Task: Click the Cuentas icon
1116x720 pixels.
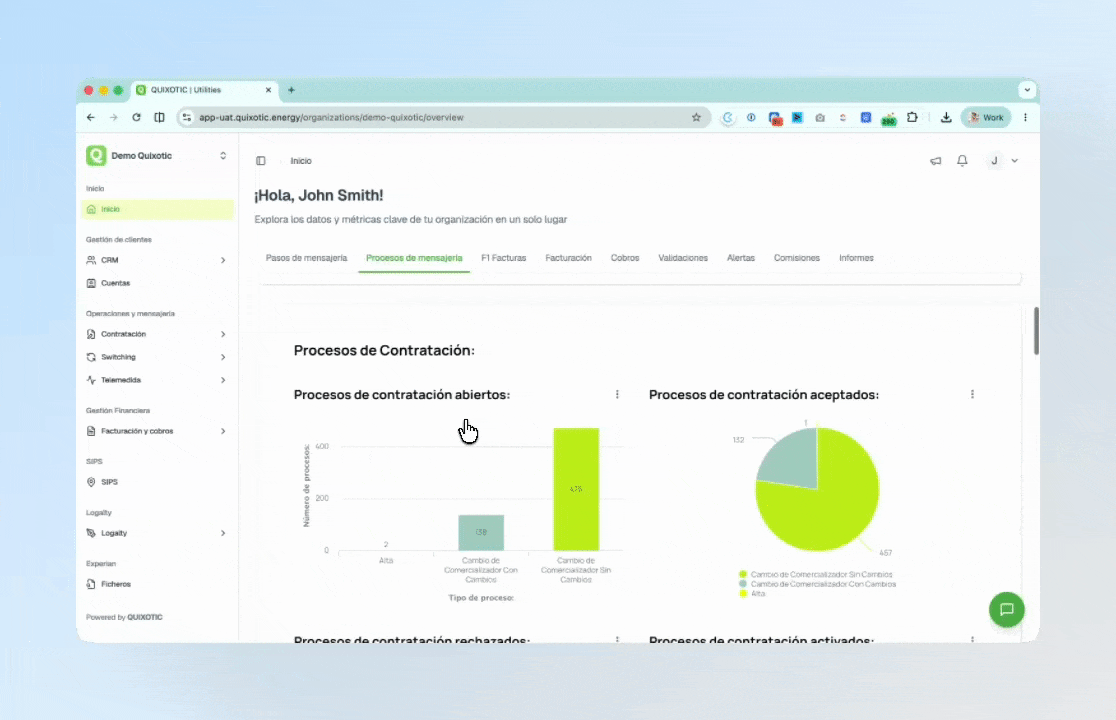Action: point(91,283)
